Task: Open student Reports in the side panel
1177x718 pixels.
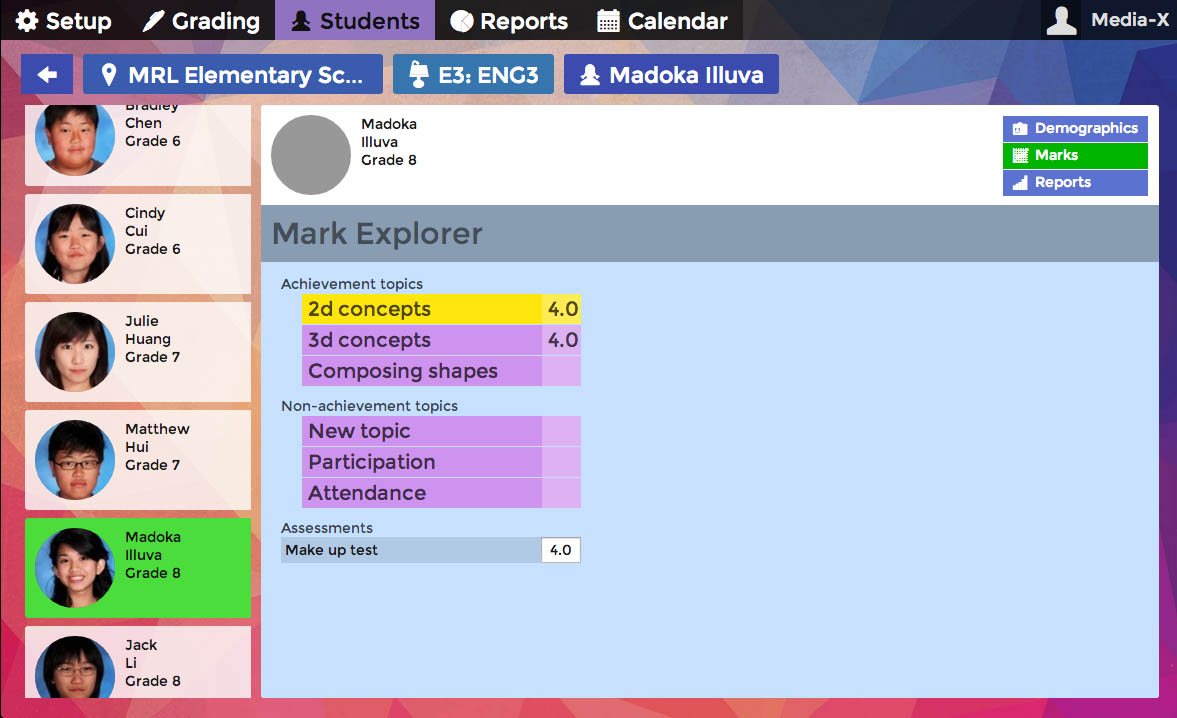Action: pyautogui.click(x=1075, y=182)
